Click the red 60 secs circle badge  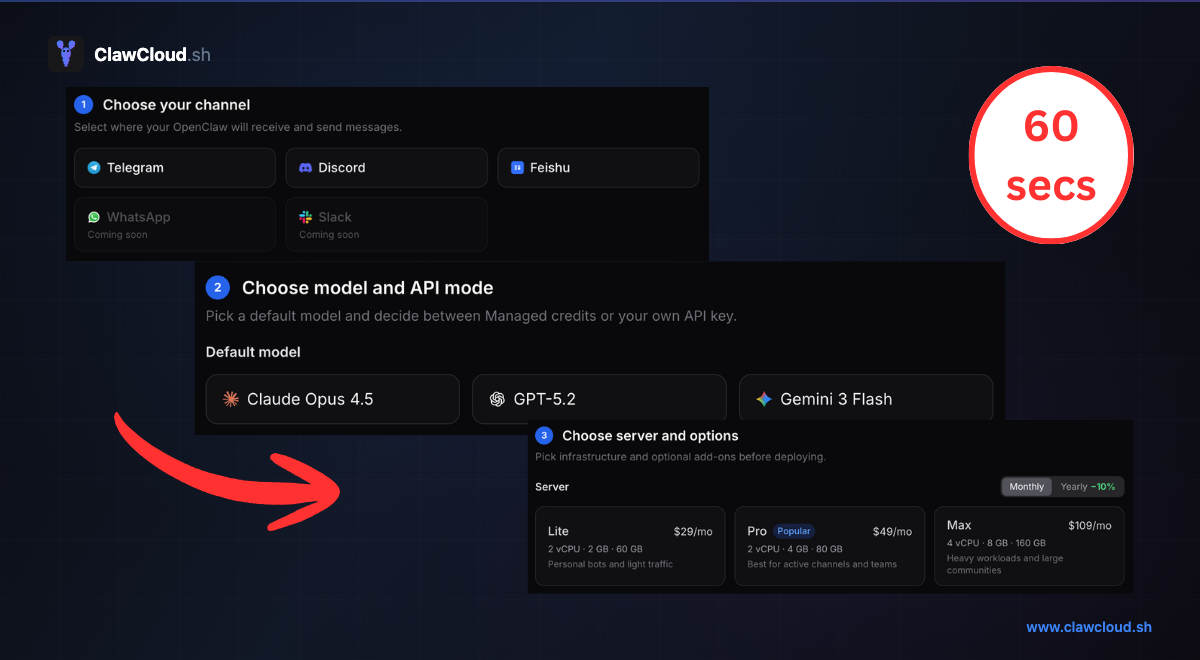1051,156
